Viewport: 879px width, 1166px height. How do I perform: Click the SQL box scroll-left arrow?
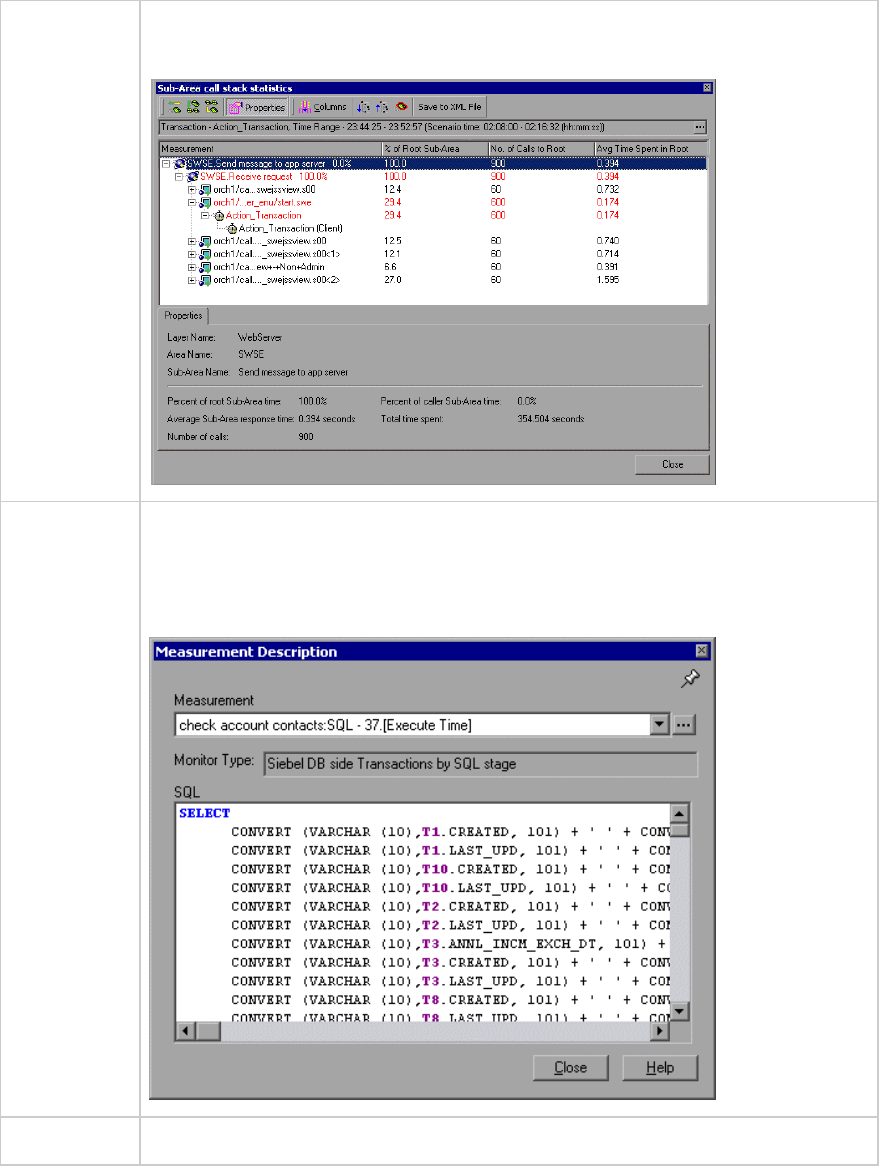185,1031
